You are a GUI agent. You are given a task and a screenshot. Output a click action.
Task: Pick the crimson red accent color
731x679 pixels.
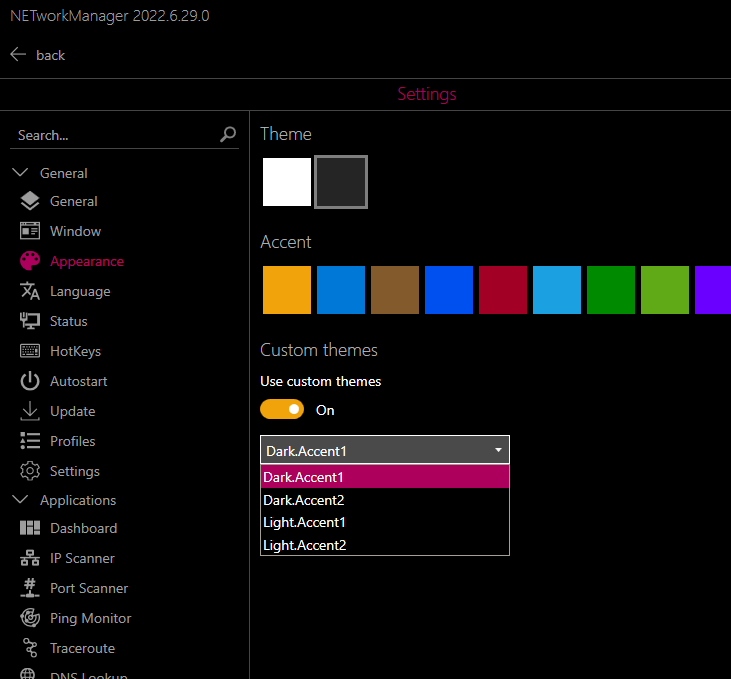click(503, 290)
